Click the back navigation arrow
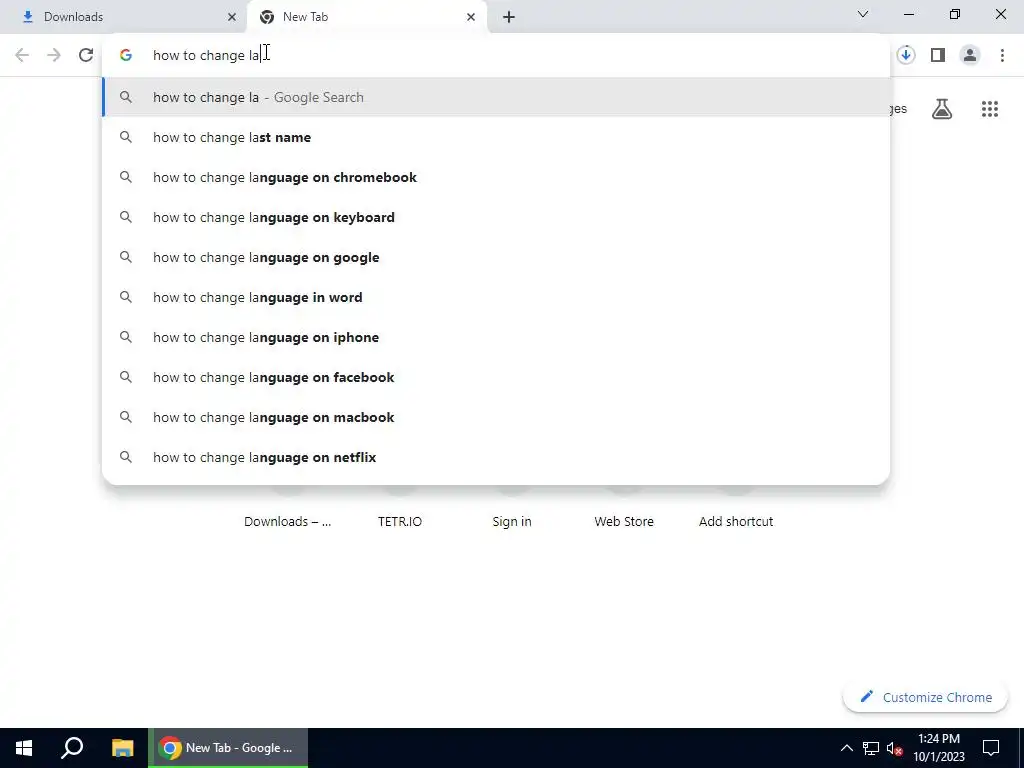1024x768 pixels. 22,55
